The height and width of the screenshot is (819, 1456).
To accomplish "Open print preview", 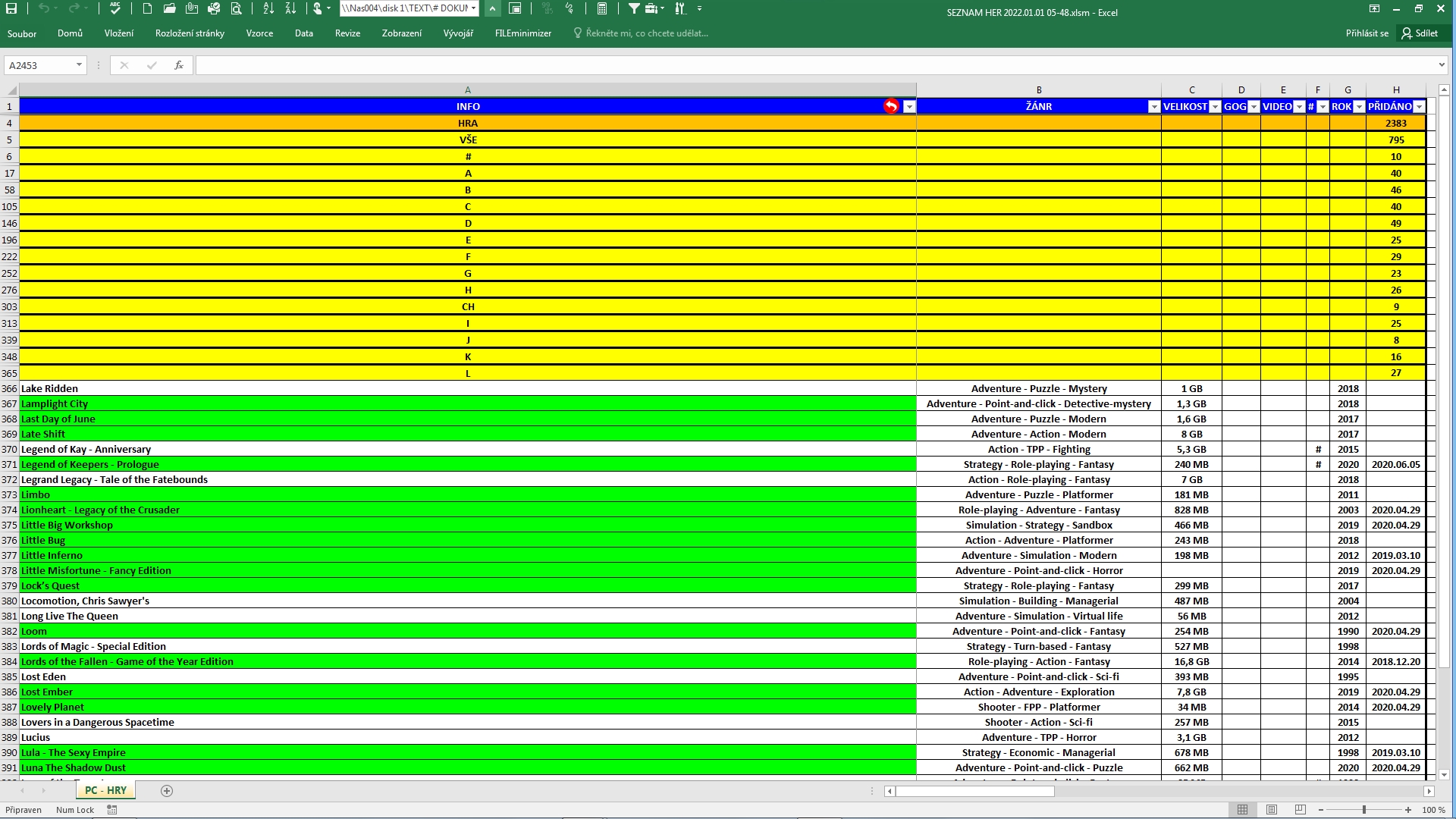I will [x=237, y=9].
